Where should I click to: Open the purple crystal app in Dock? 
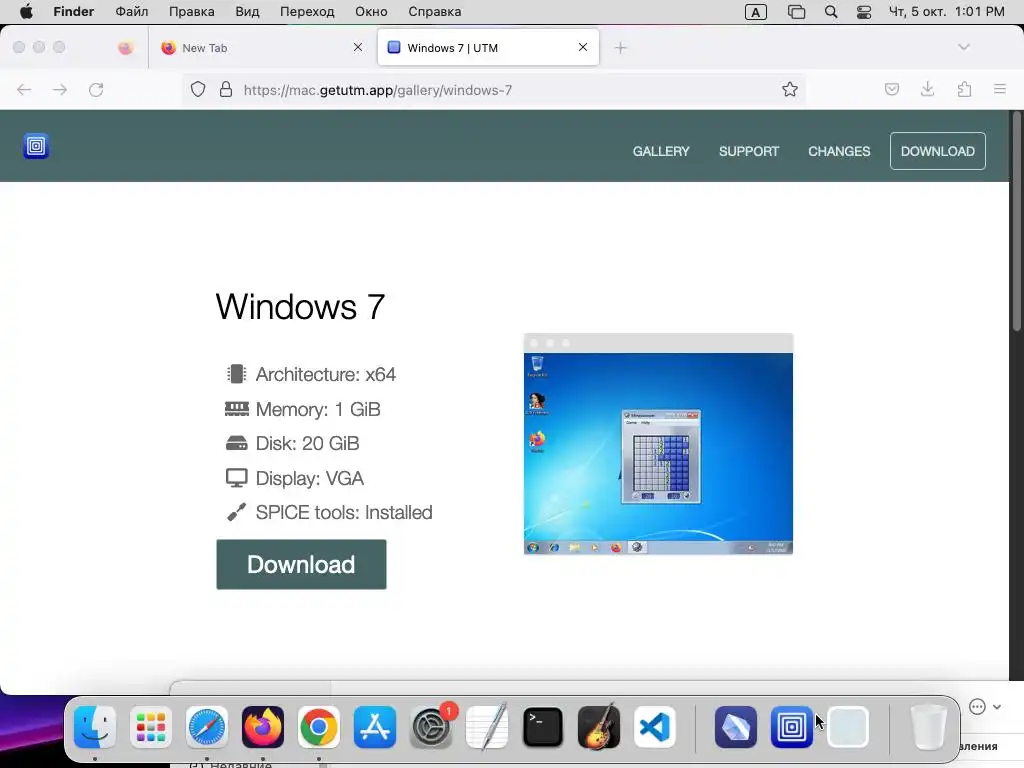tap(736, 727)
